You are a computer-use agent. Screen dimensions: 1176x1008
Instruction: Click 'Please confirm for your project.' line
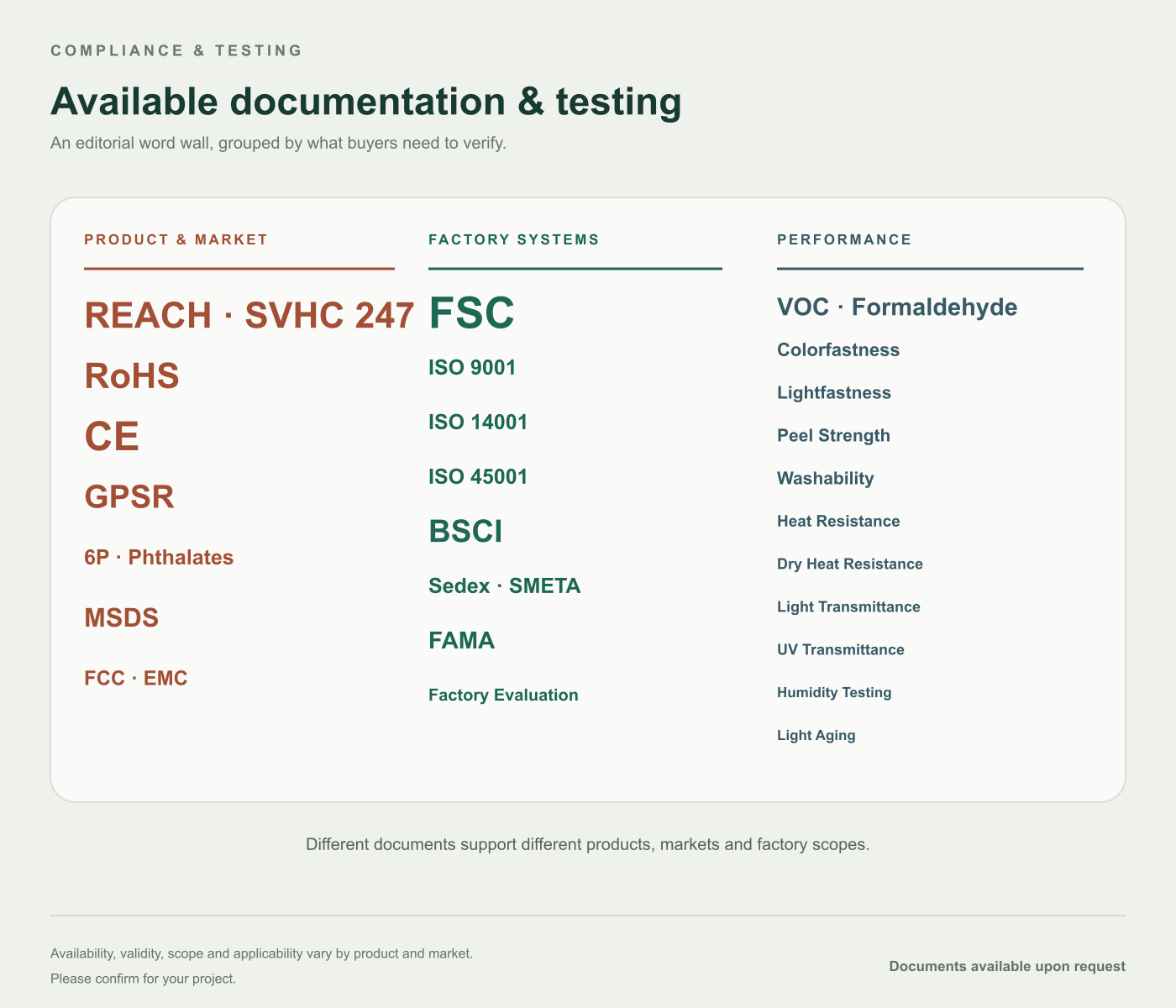pyautogui.click(x=143, y=979)
